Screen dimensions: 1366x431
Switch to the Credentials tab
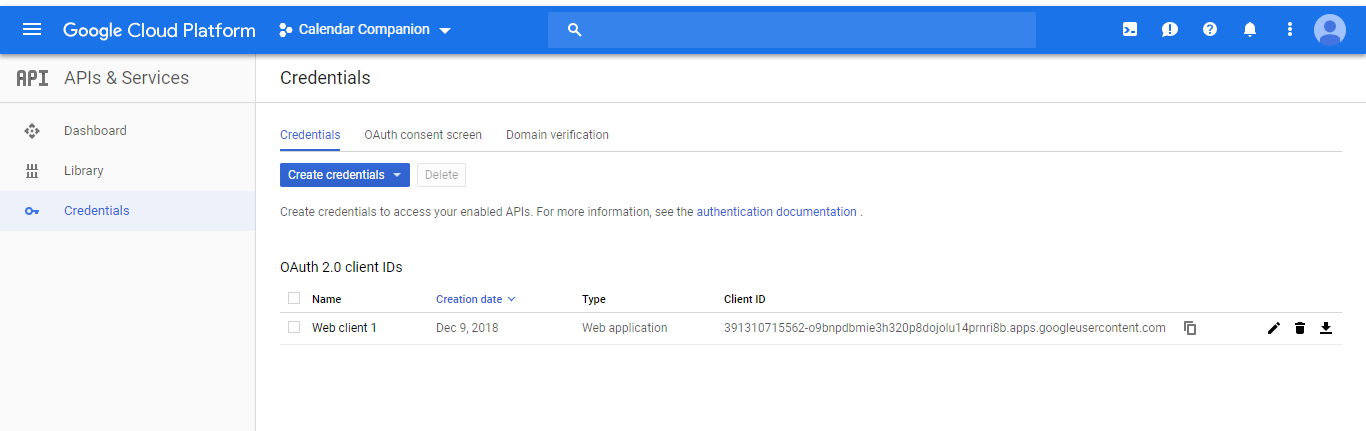coord(310,135)
